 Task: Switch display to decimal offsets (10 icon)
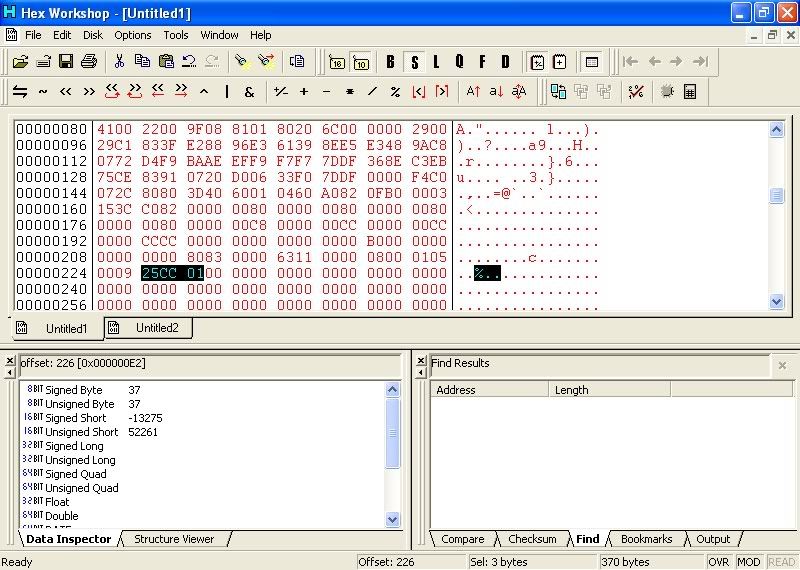(361, 62)
